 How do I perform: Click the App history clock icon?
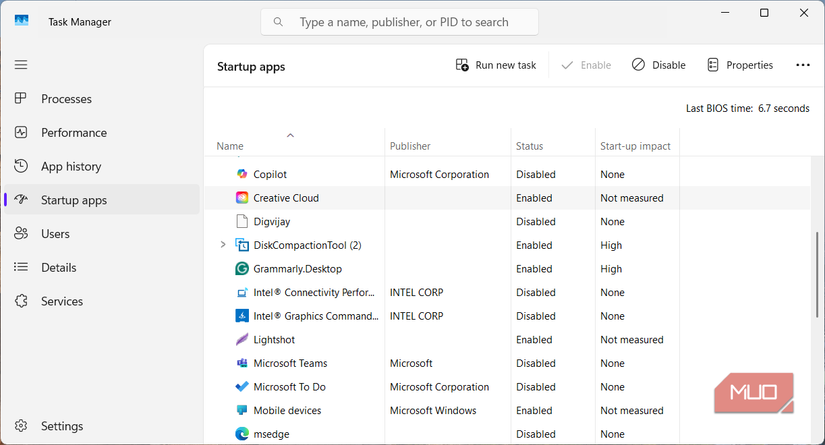(21, 166)
